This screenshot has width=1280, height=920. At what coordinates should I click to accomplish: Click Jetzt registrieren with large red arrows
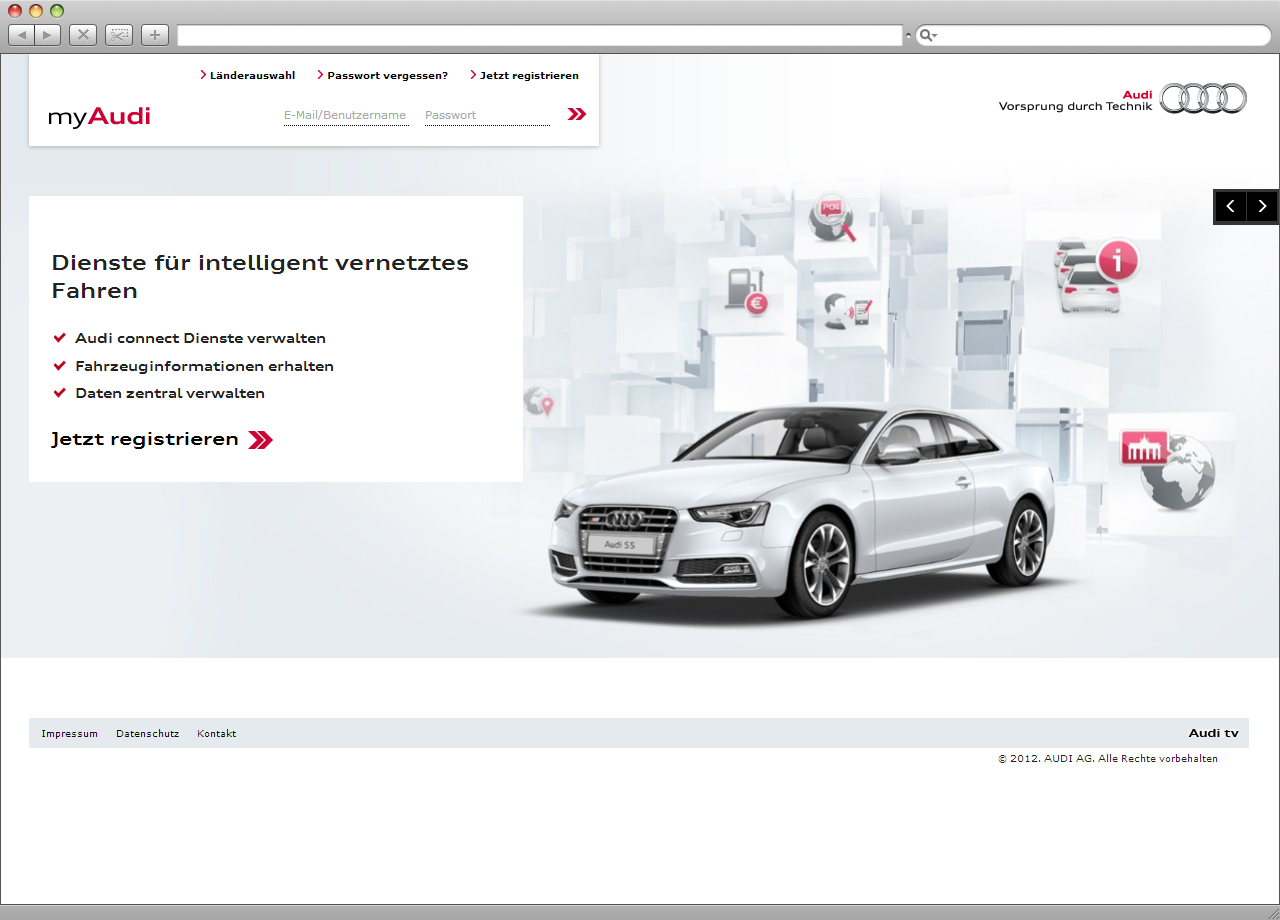tap(162, 439)
